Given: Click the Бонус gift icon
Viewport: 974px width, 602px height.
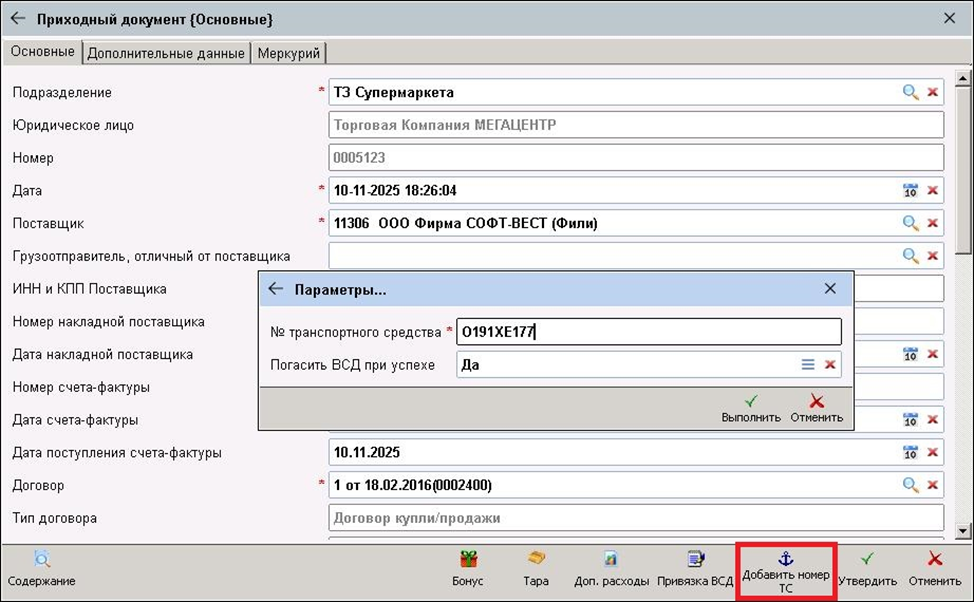Looking at the screenshot, I should click(x=468, y=568).
